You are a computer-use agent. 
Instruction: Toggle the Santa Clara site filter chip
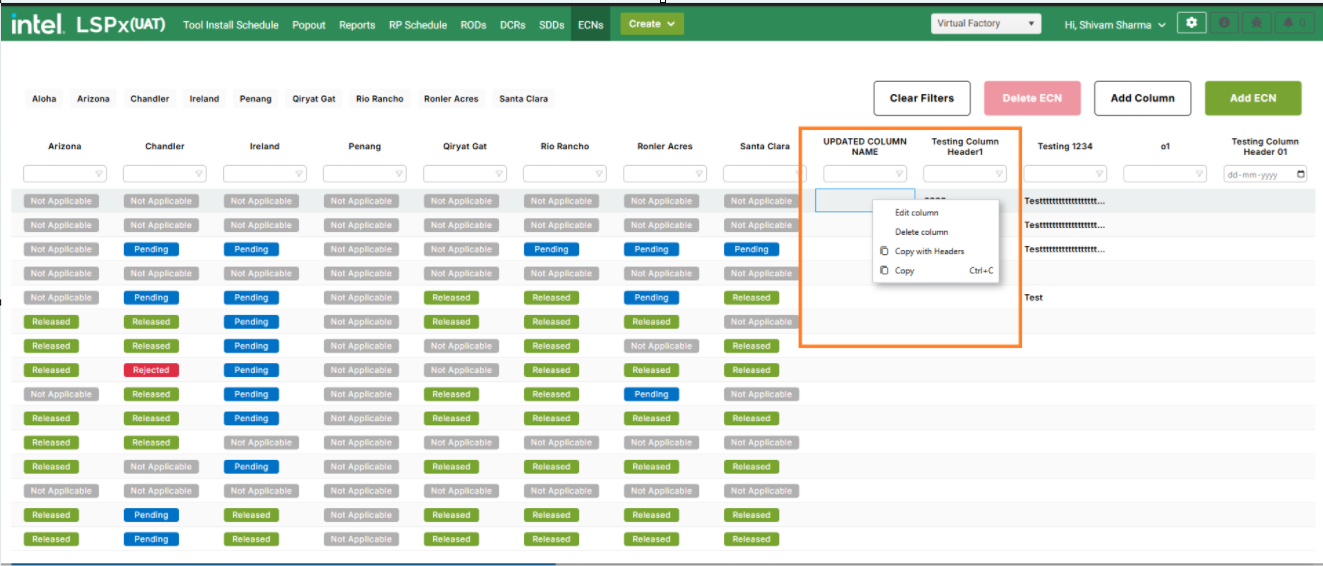(x=524, y=99)
